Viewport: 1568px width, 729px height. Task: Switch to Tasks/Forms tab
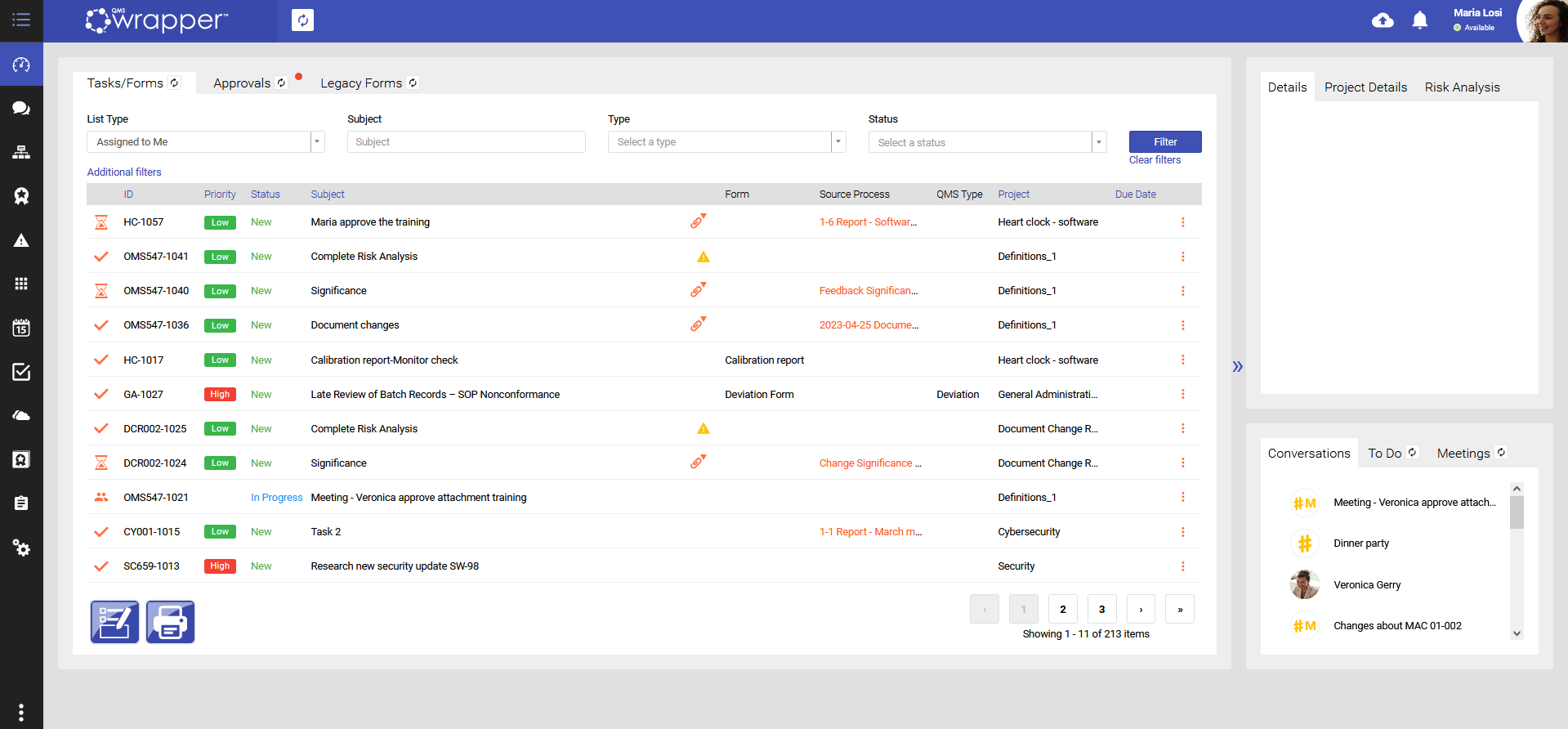(x=125, y=83)
